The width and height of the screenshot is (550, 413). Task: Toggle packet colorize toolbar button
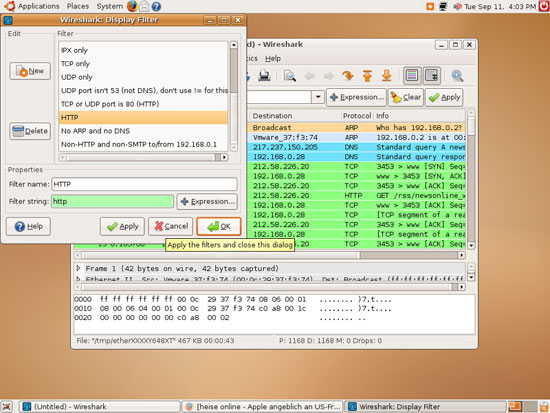[412, 75]
